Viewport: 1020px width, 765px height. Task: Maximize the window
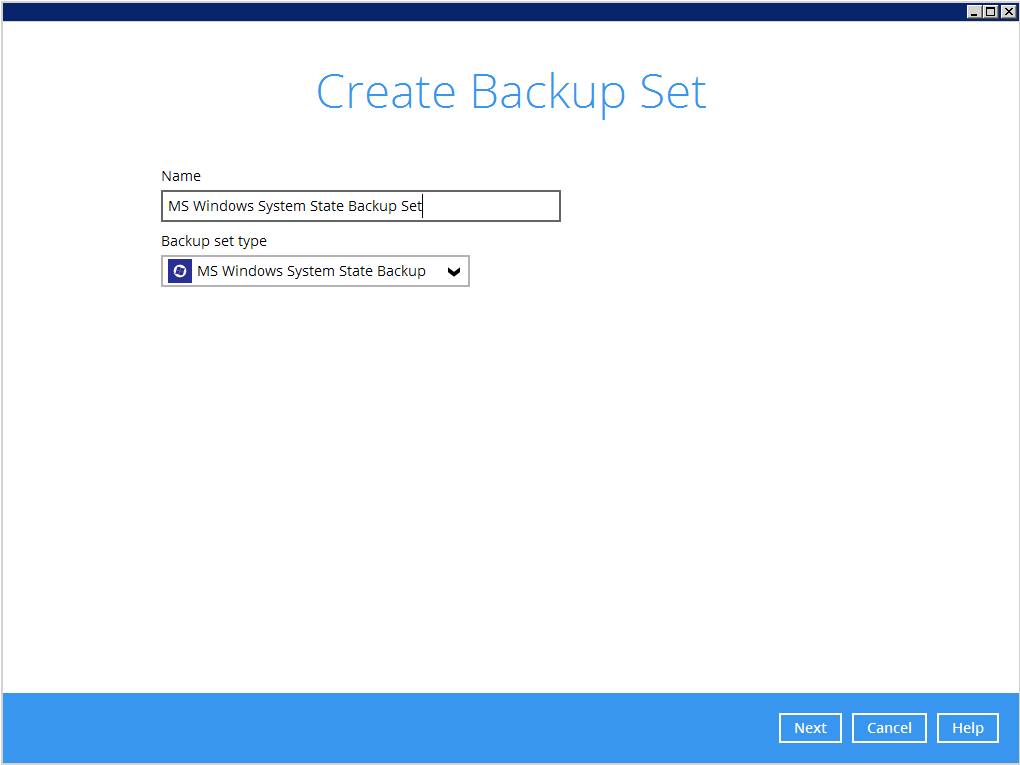click(x=990, y=12)
